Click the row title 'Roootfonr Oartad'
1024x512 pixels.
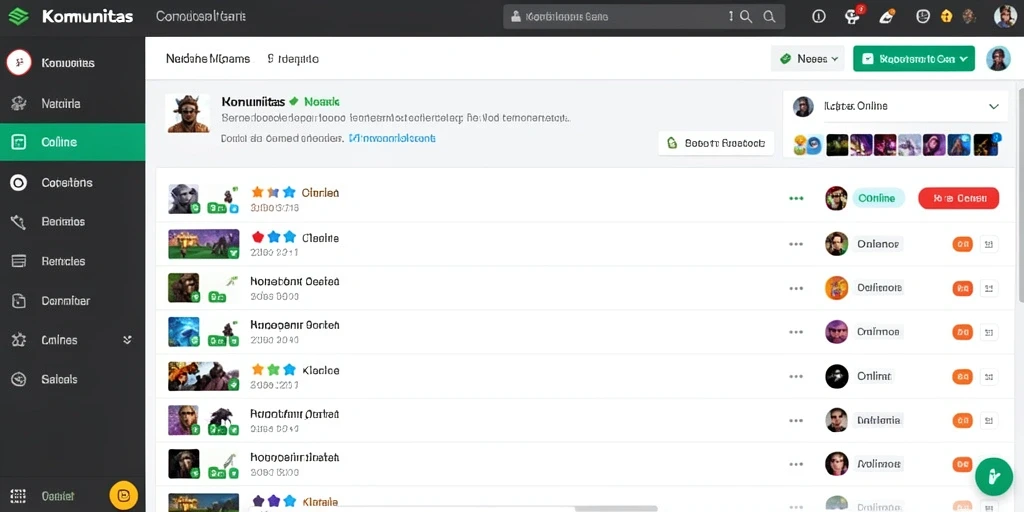point(295,413)
